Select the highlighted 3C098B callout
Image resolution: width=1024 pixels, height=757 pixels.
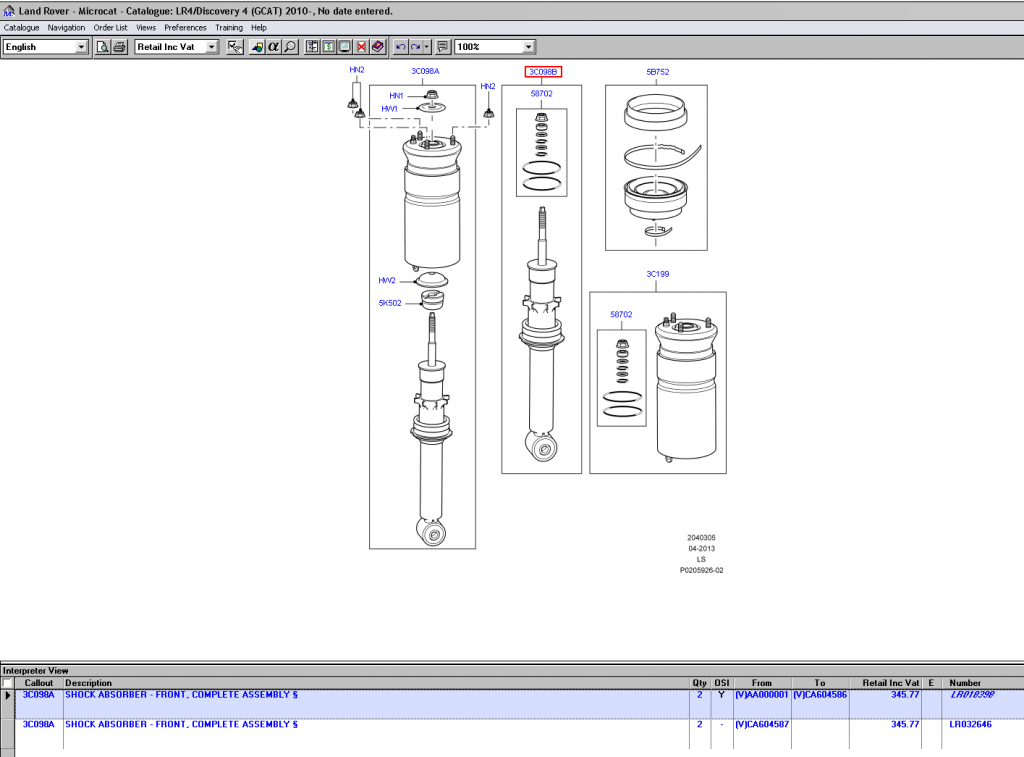(543, 72)
